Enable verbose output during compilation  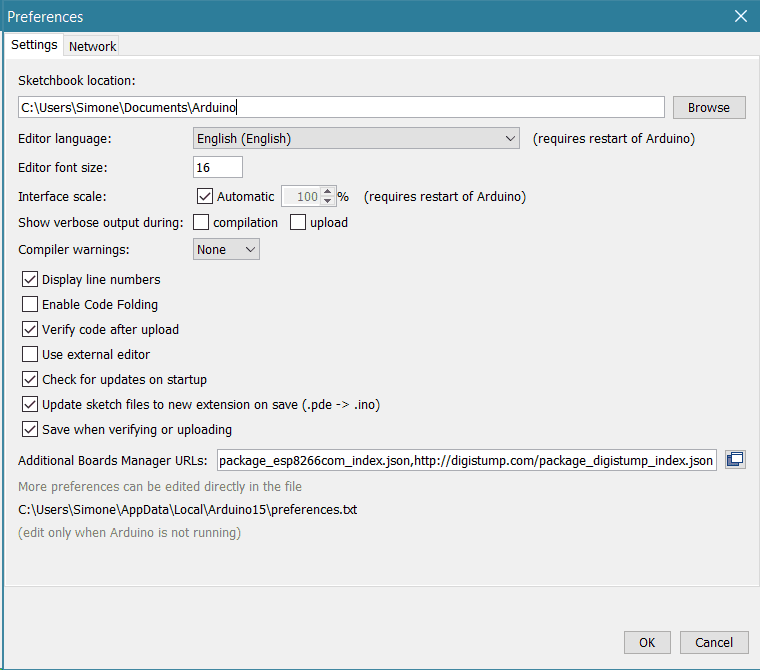[x=201, y=223]
